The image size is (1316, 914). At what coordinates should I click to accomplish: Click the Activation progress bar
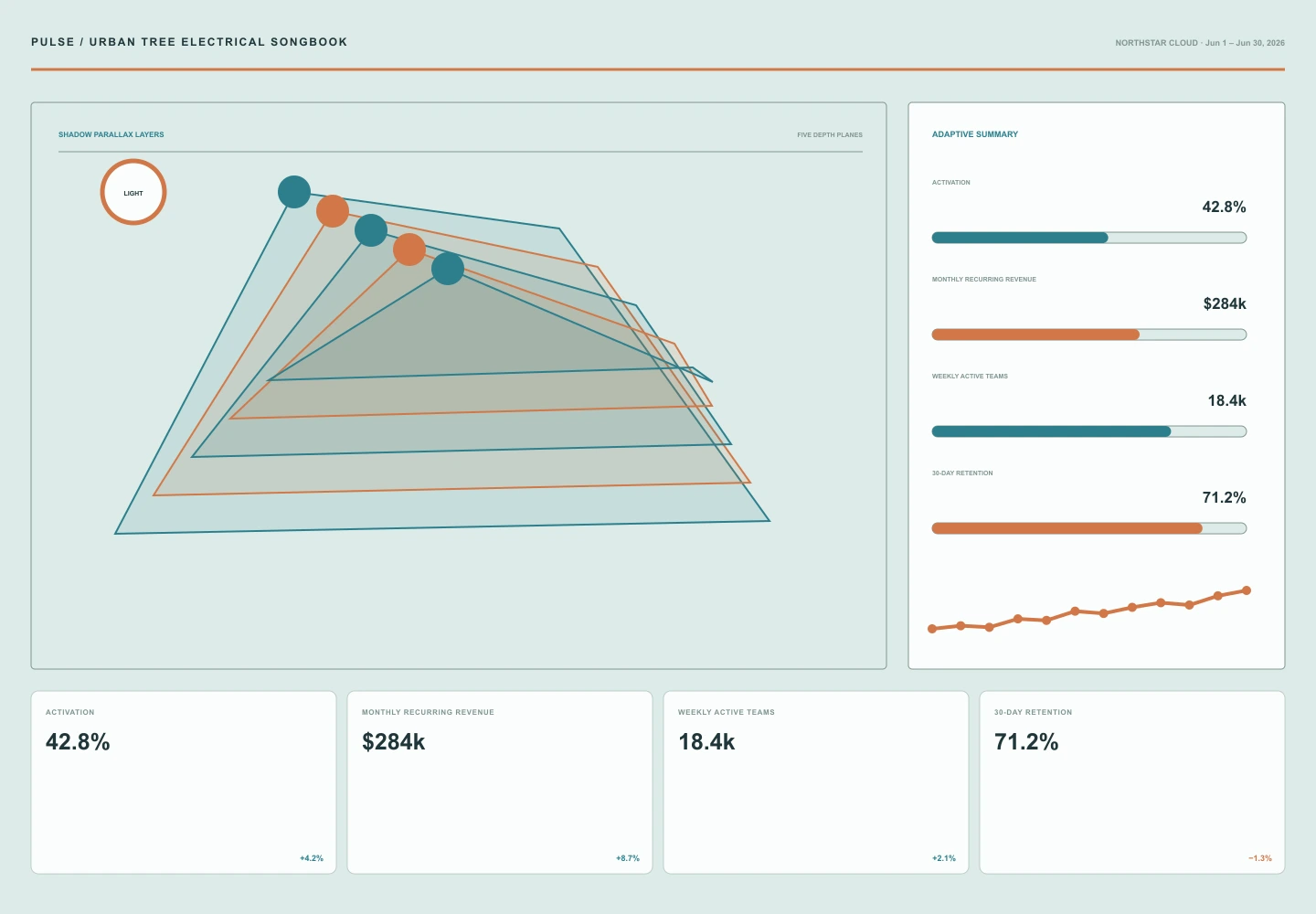(1089, 238)
